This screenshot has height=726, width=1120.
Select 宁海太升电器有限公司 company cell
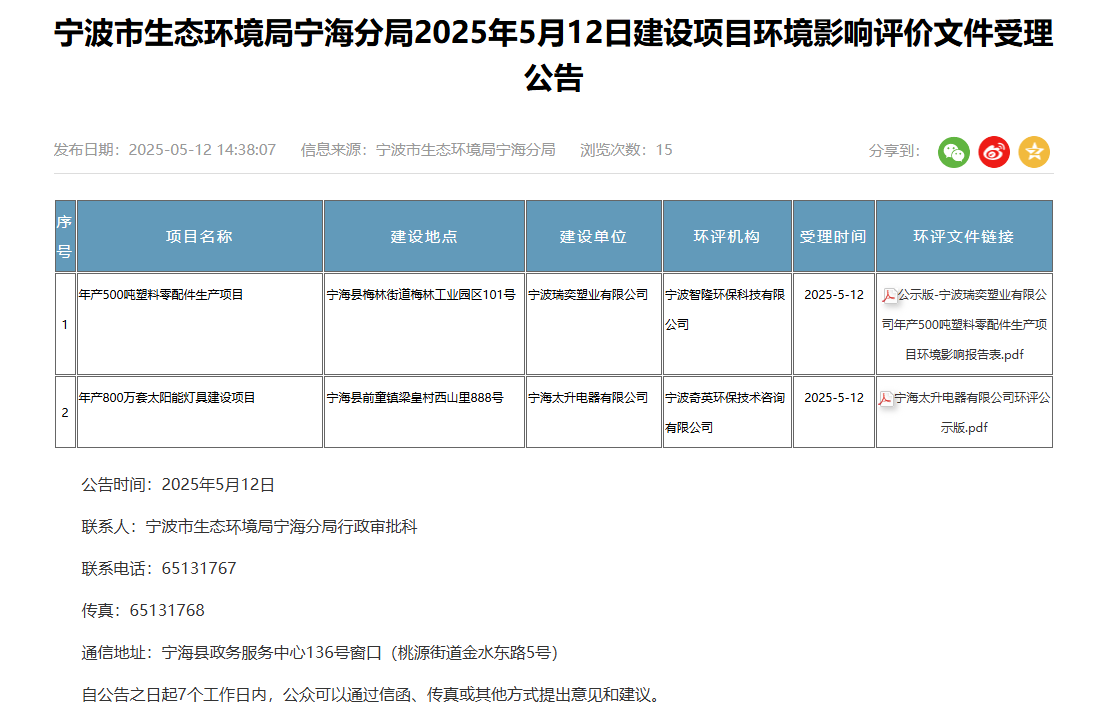[x=594, y=412]
